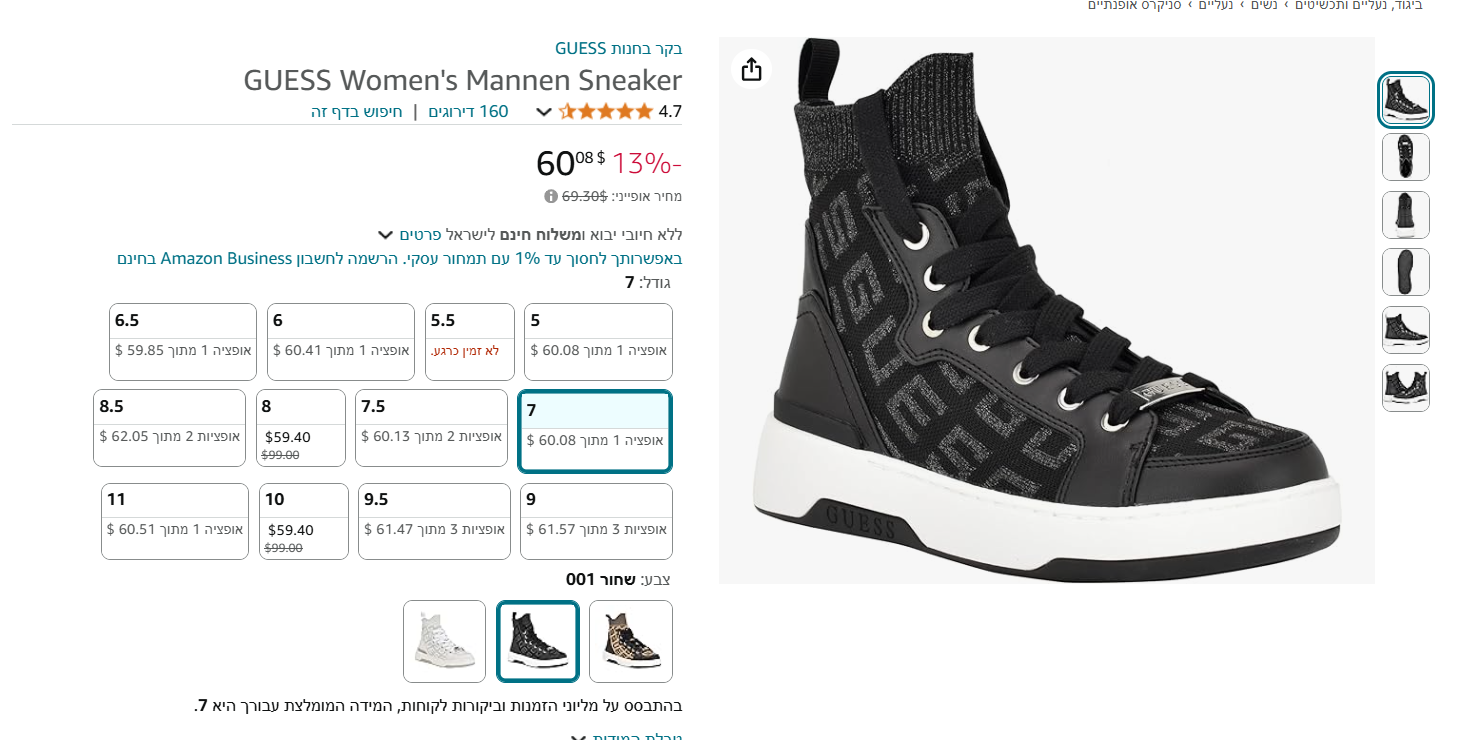Visit the GUESS store link
This screenshot has width=1469, height=740.
click(x=619, y=48)
